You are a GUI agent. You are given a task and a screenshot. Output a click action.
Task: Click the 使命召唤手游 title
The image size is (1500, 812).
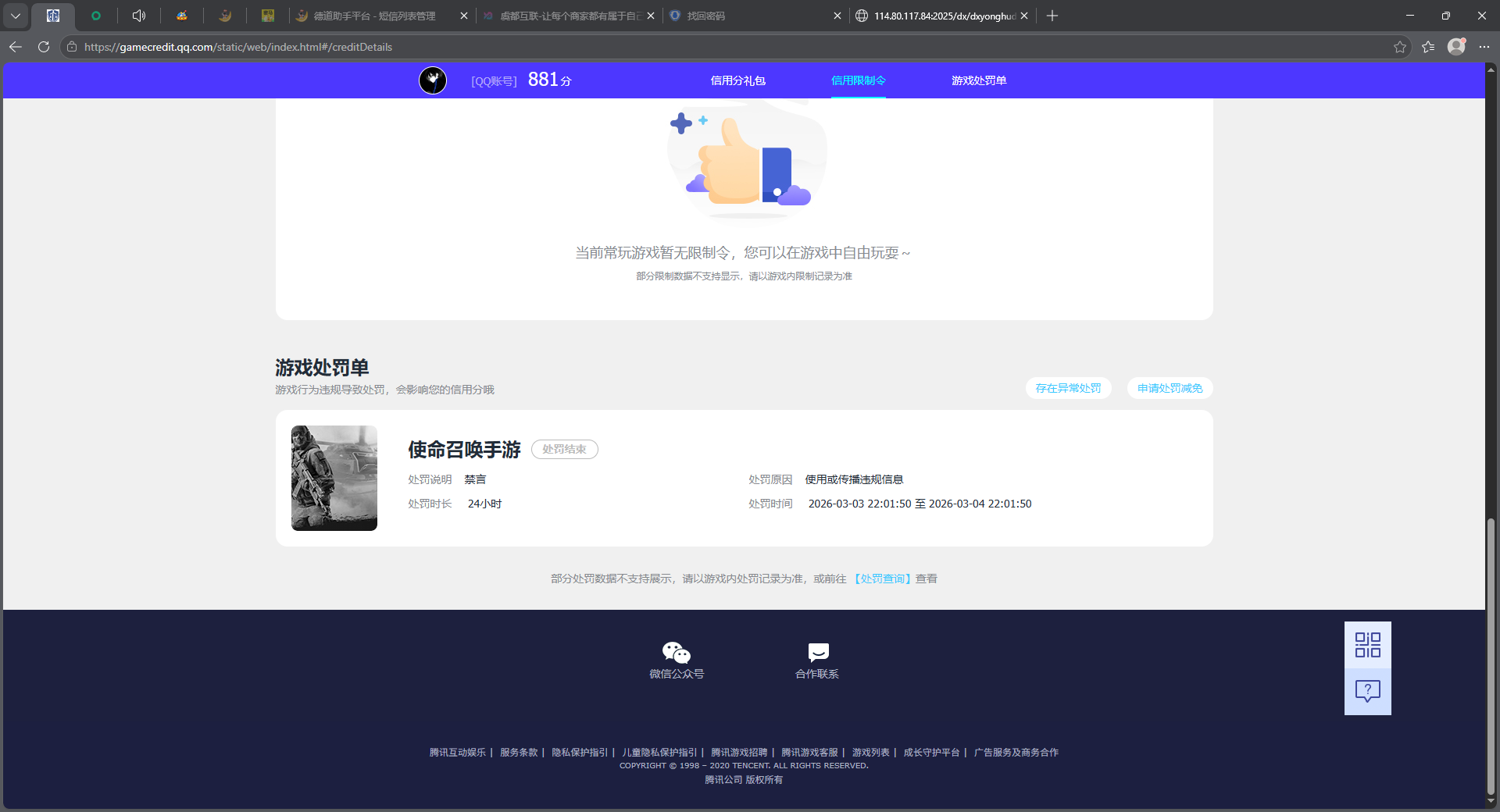pos(464,450)
